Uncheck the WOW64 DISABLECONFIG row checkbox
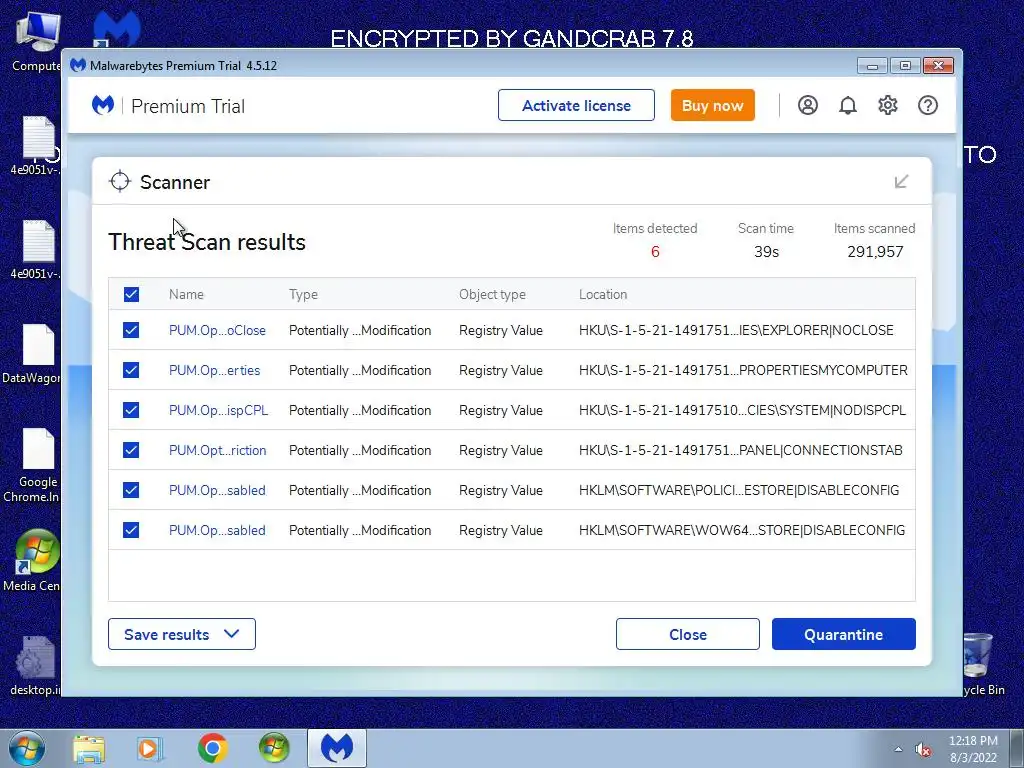1024x768 pixels. click(x=131, y=530)
